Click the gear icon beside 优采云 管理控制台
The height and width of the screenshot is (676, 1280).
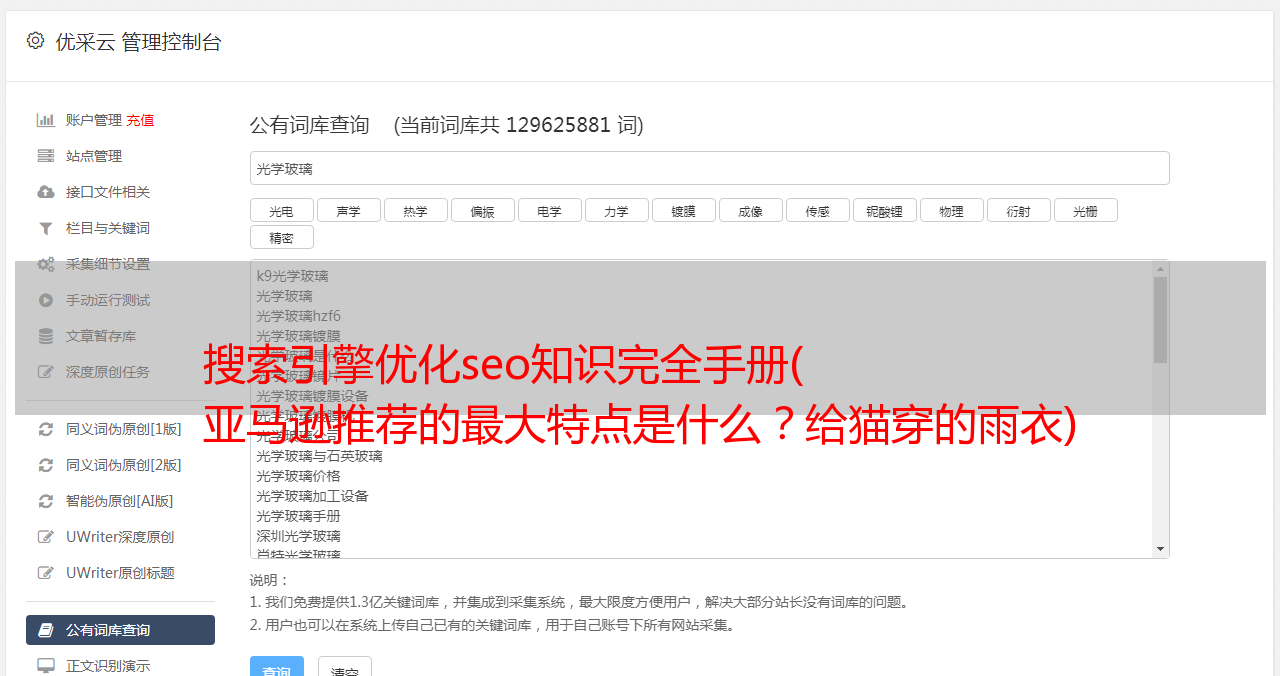pyautogui.click(x=36, y=41)
